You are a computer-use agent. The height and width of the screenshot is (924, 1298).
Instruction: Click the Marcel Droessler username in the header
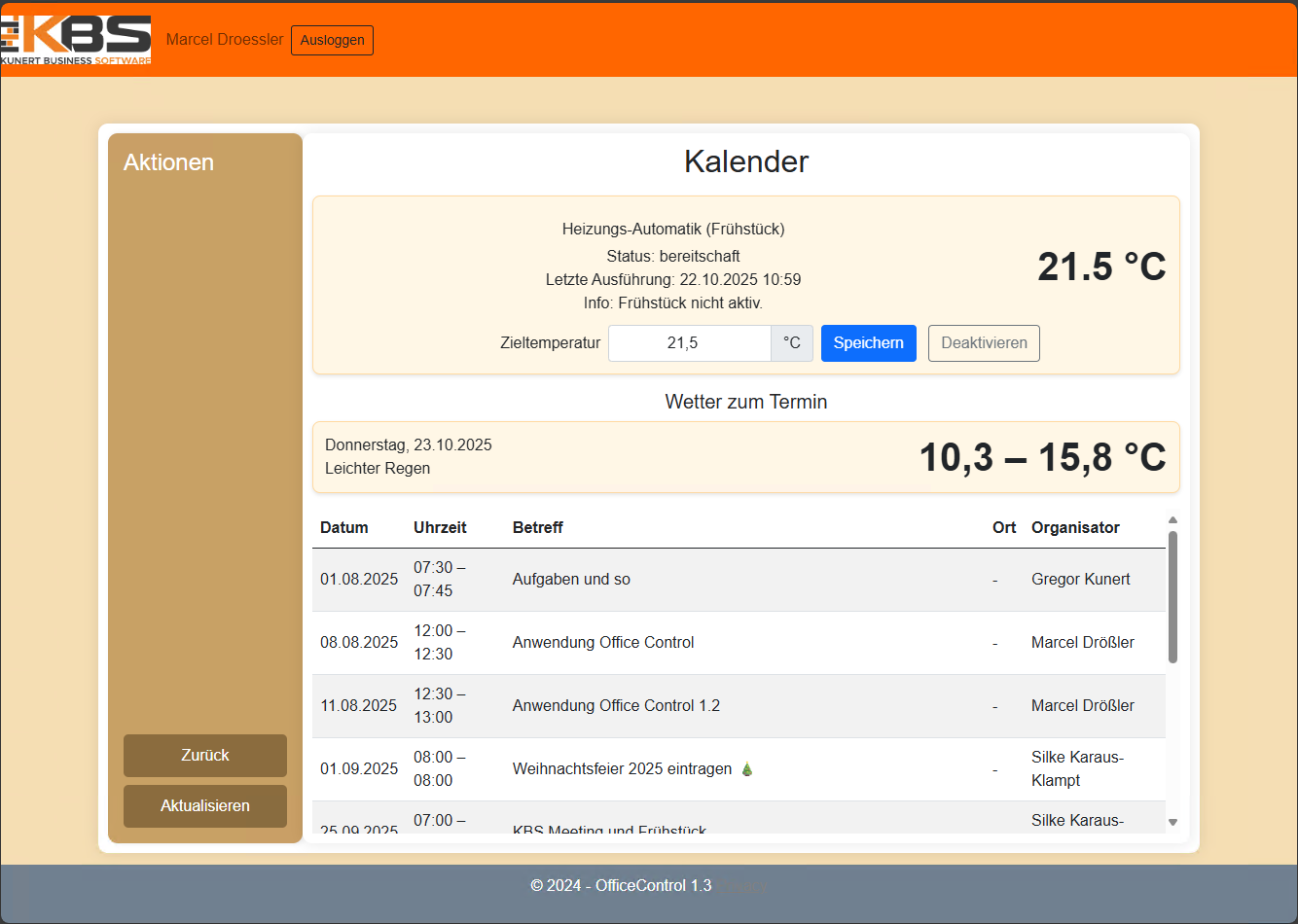tap(225, 40)
